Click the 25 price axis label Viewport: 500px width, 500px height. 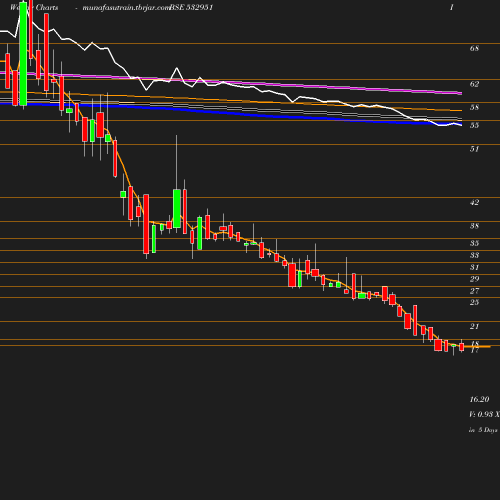click(x=474, y=302)
